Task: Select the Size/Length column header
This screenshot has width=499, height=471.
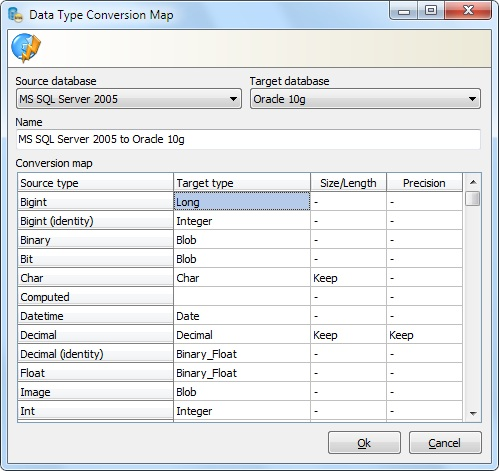Action: pos(349,183)
